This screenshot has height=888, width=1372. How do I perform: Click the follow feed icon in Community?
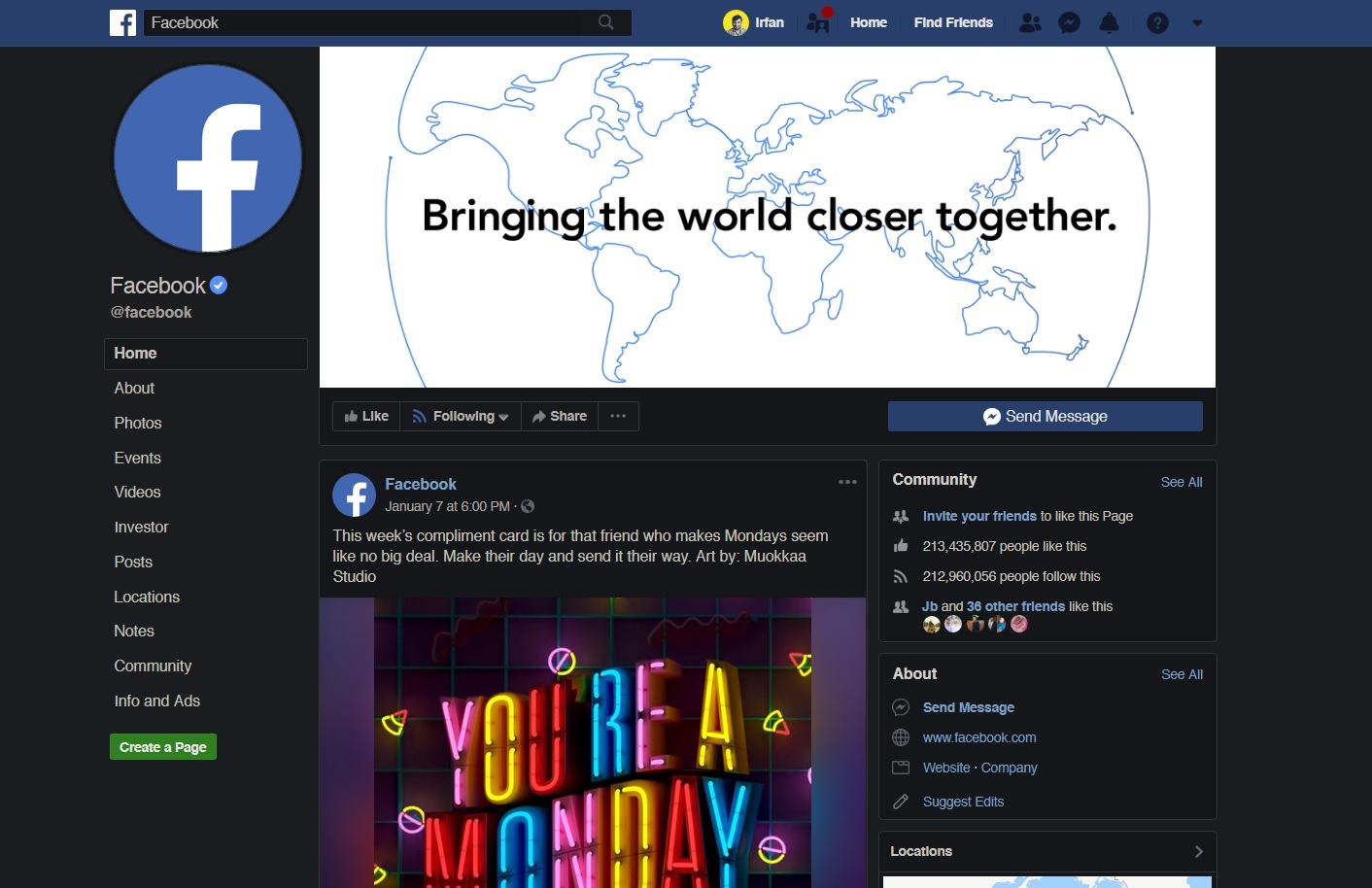(x=901, y=576)
